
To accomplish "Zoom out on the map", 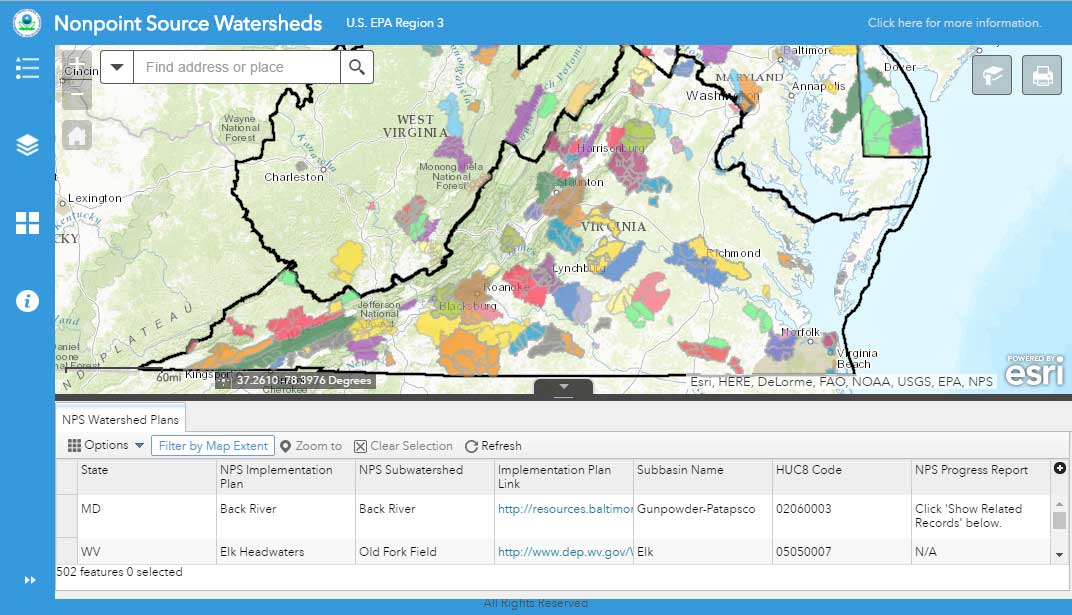I will [x=77, y=95].
